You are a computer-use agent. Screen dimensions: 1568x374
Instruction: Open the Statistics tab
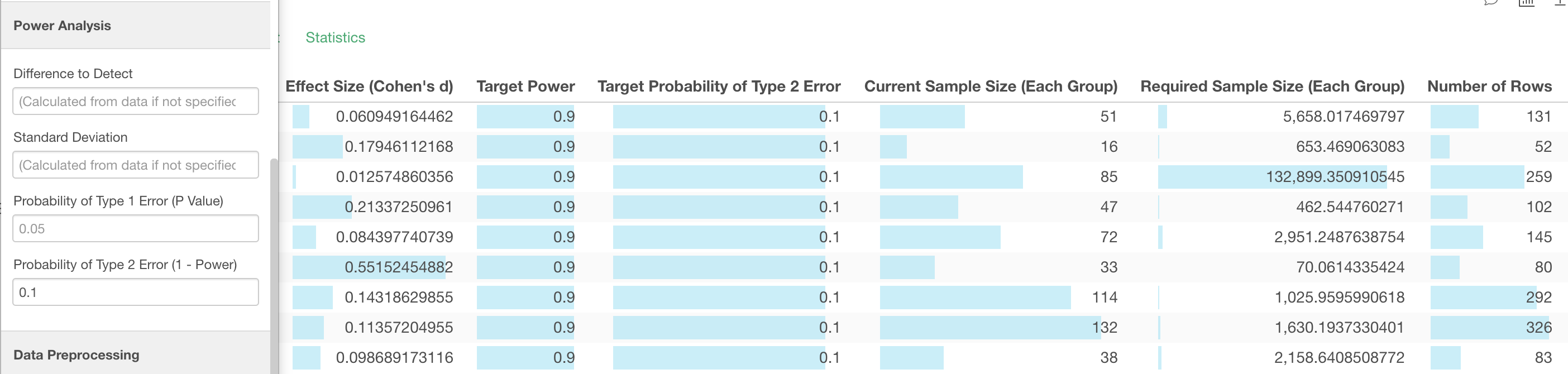[335, 38]
